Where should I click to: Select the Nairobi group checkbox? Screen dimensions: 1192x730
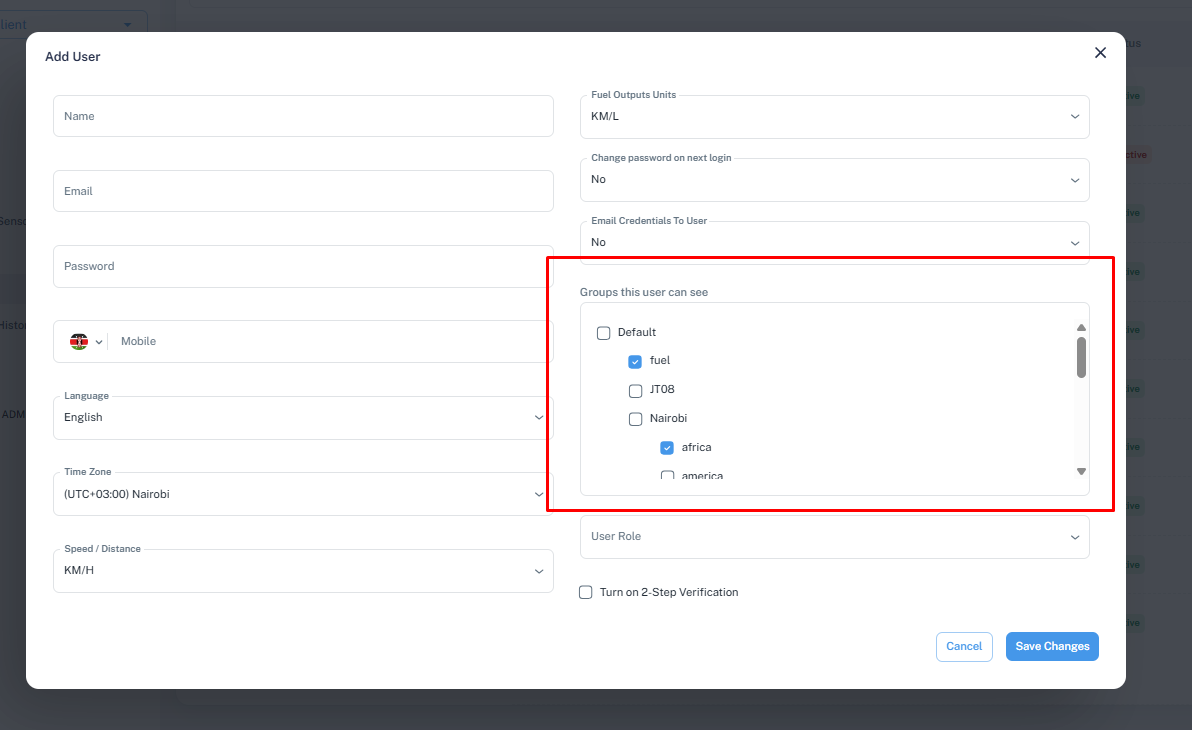coord(635,419)
